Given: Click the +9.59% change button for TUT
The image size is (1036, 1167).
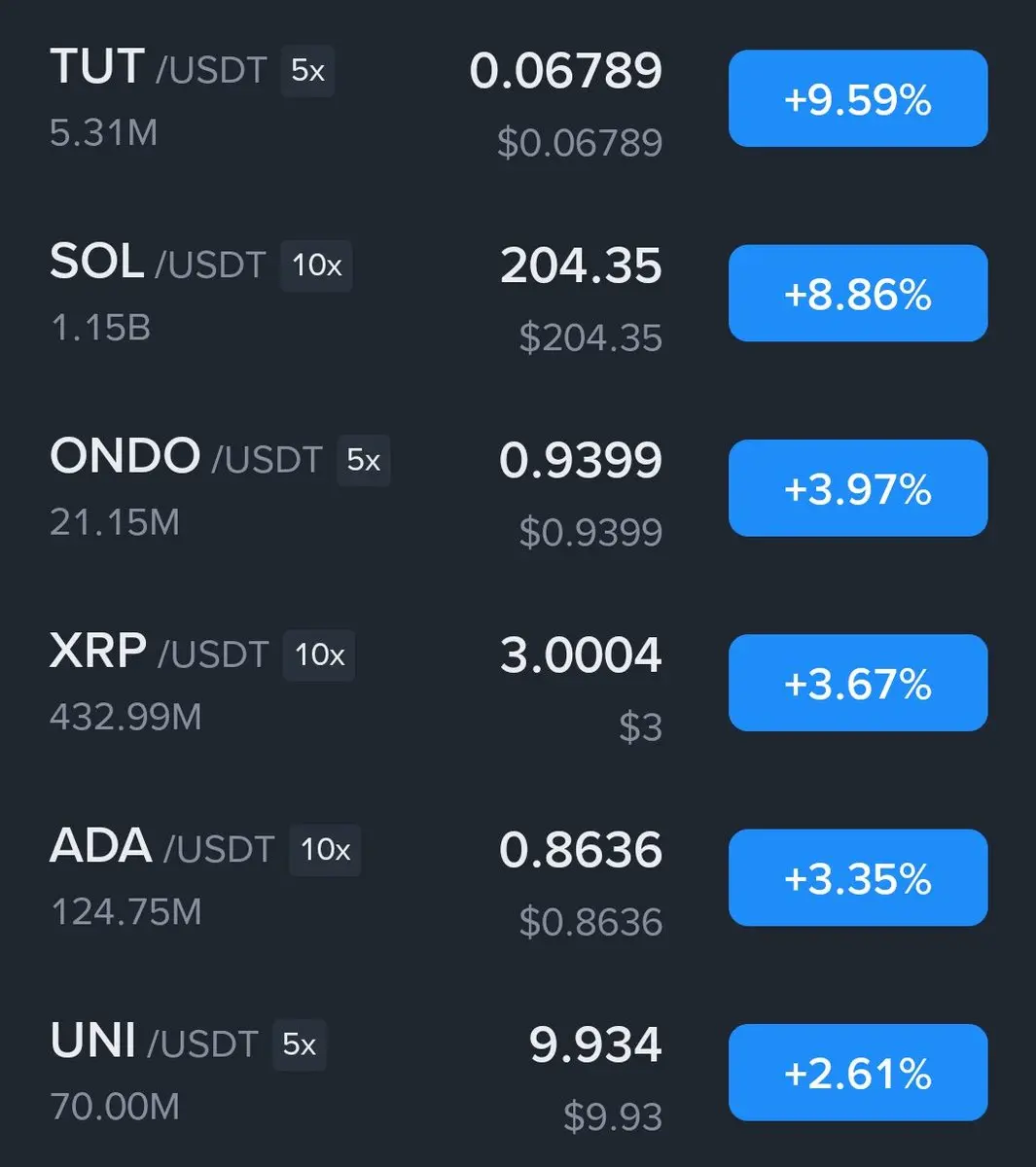Looking at the screenshot, I should (x=858, y=99).
